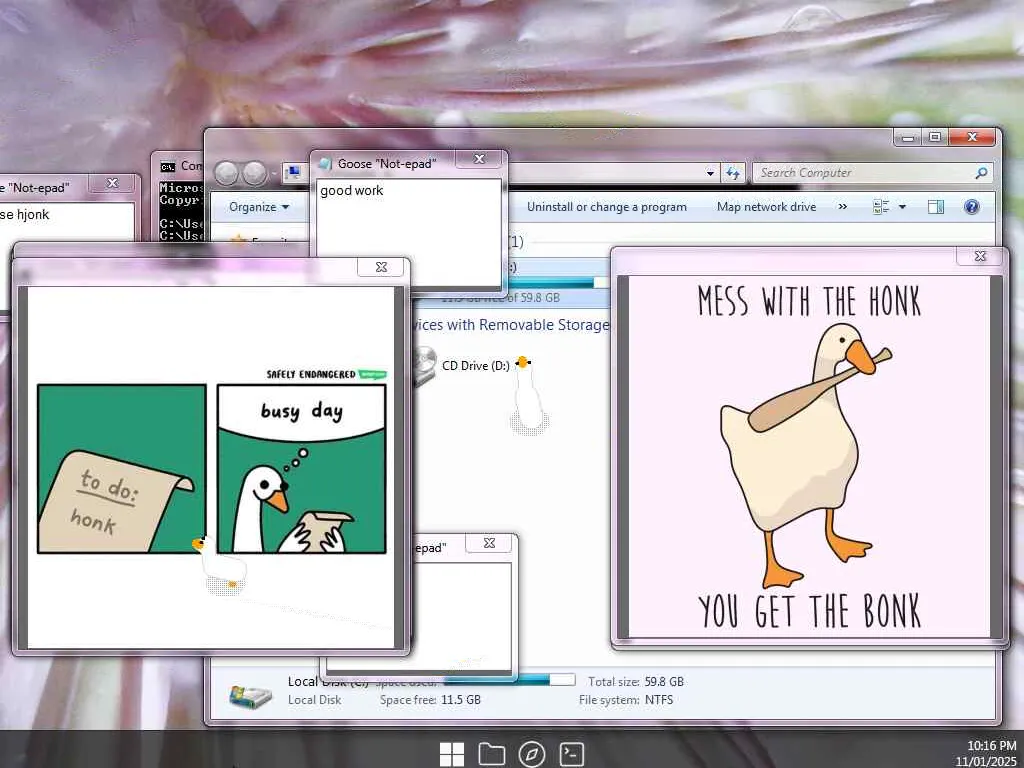Open the Organize dropdown menu
1024x768 pixels.
point(259,207)
